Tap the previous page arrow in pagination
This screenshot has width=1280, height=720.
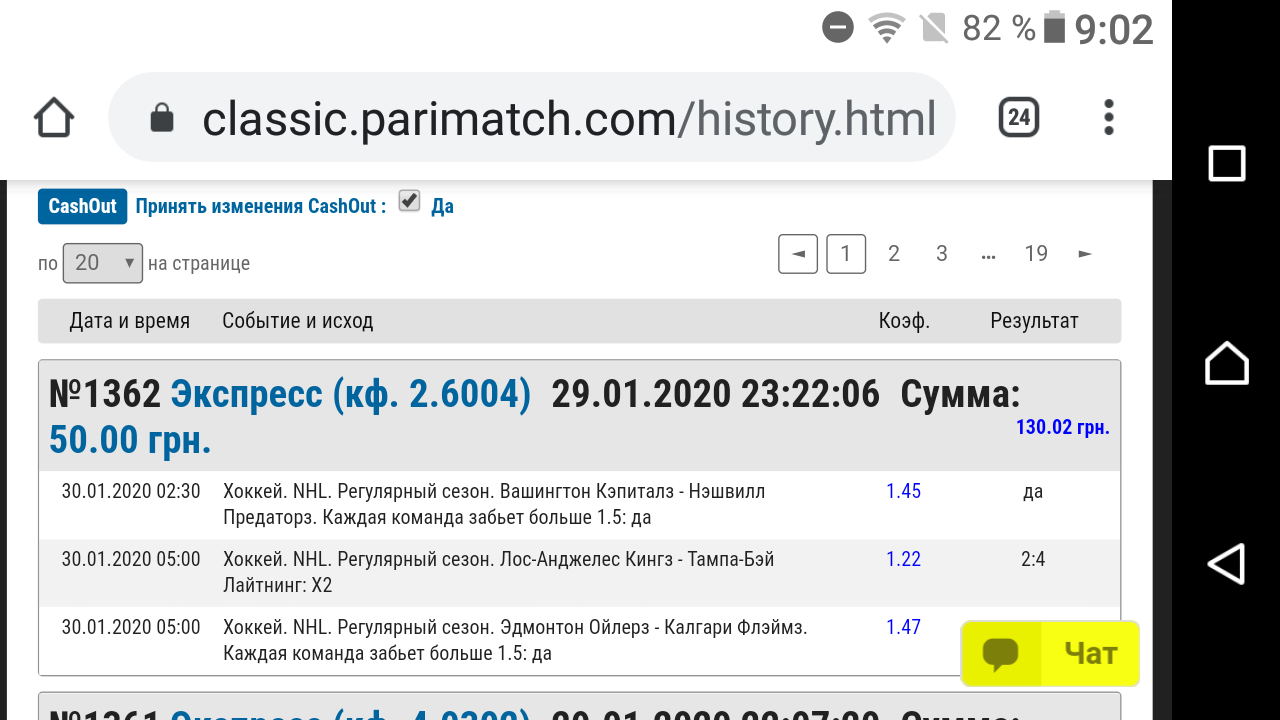[x=797, y=253]
